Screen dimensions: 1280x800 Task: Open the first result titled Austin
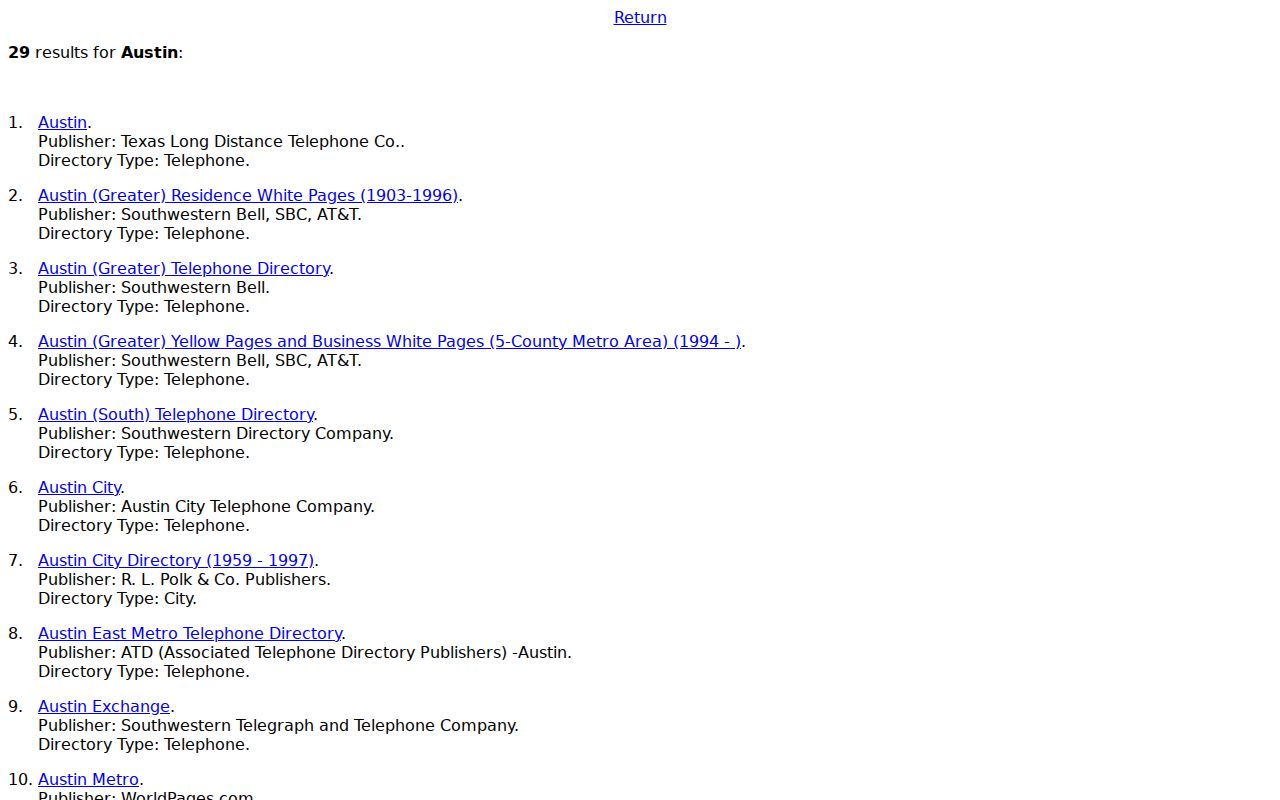click(x=62, y=122)
